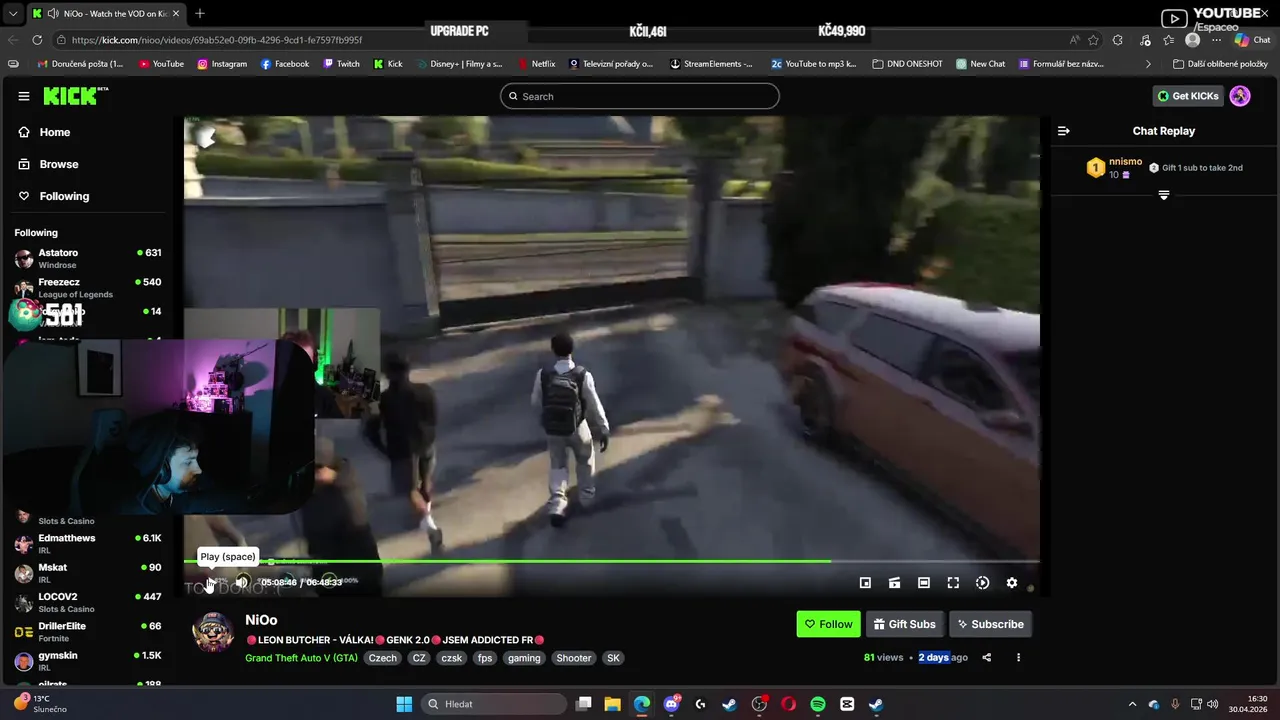Image resolution: width=1280 pixels, height=720 pixels.
Task: Open the Instagram bookmark
Action: pos(222,64)
